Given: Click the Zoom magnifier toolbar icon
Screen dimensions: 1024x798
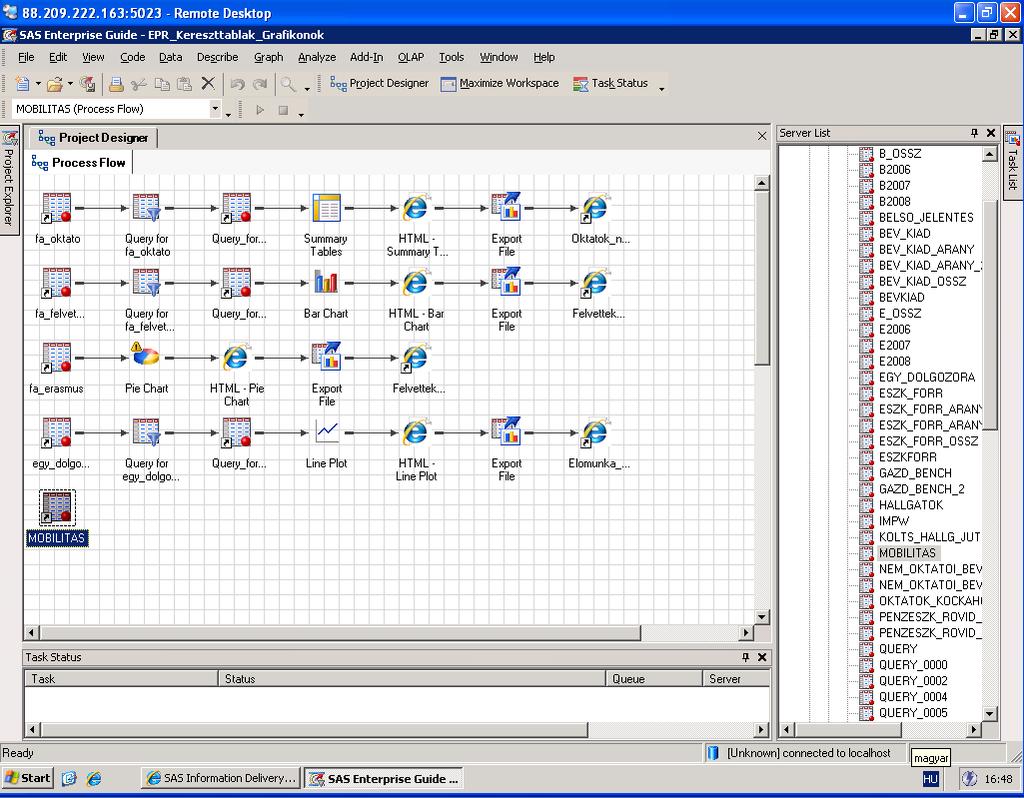Looking at the screenshot, I should [287, 84].
